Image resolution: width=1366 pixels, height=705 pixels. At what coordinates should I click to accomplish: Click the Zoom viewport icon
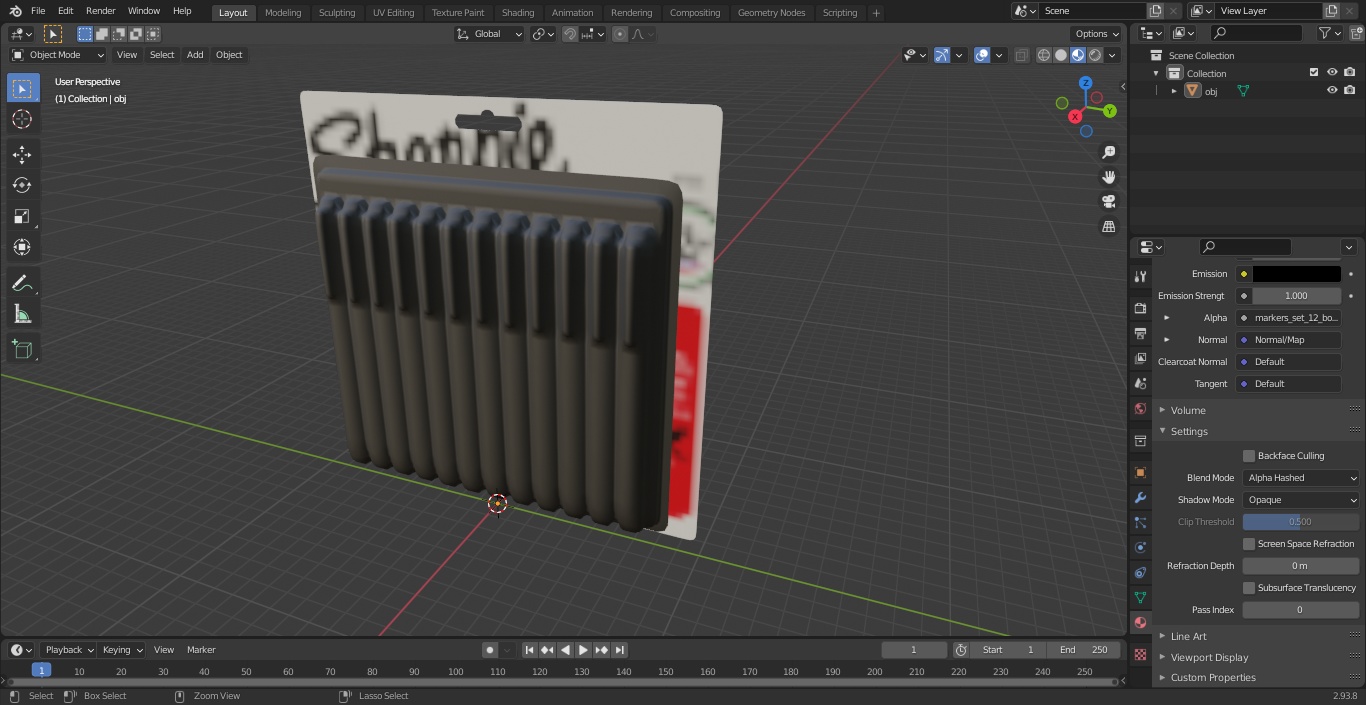(x=1109, y=152)
